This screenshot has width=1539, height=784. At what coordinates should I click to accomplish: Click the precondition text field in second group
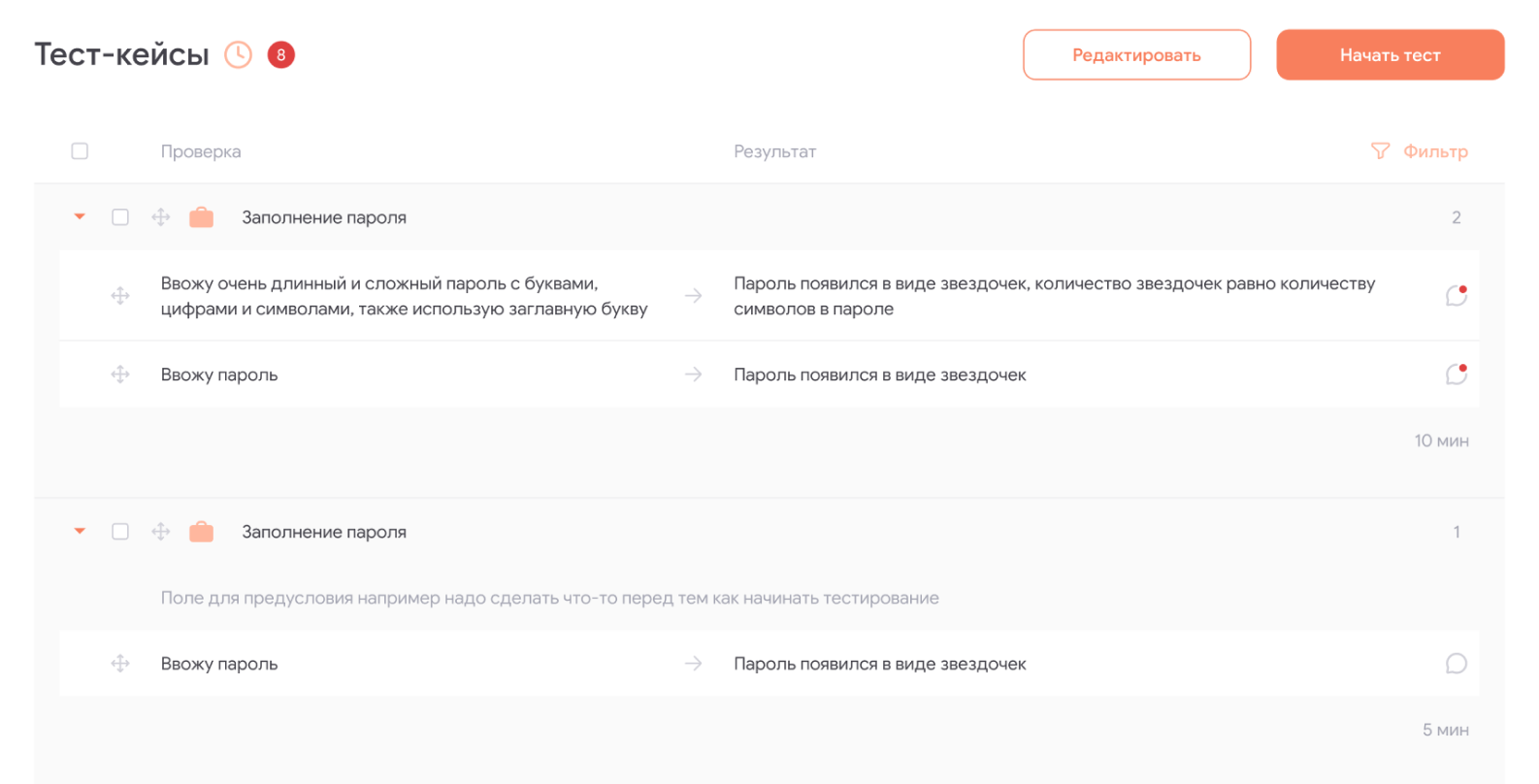pos(549,598)
